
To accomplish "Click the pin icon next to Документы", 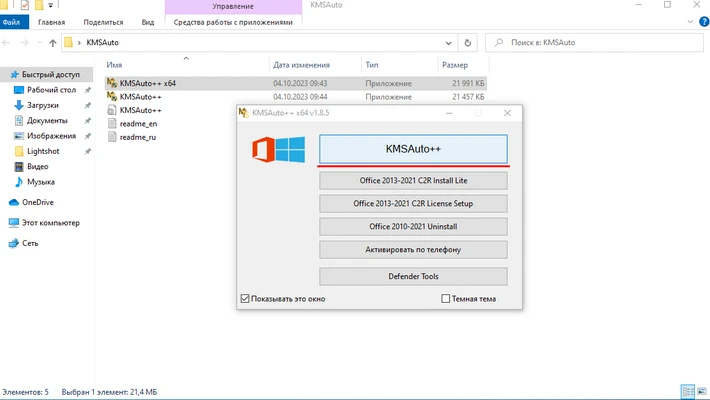I will (88, 121).
